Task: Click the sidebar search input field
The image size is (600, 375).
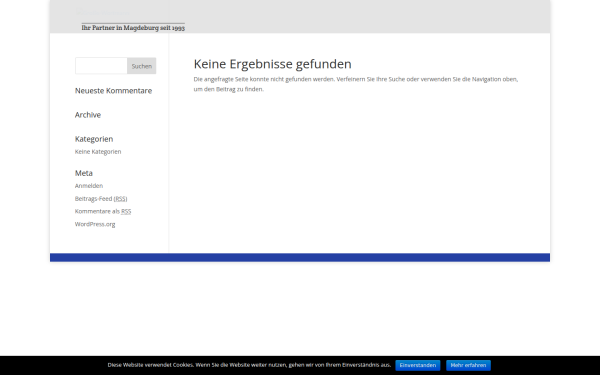Action: pos(101,66)
